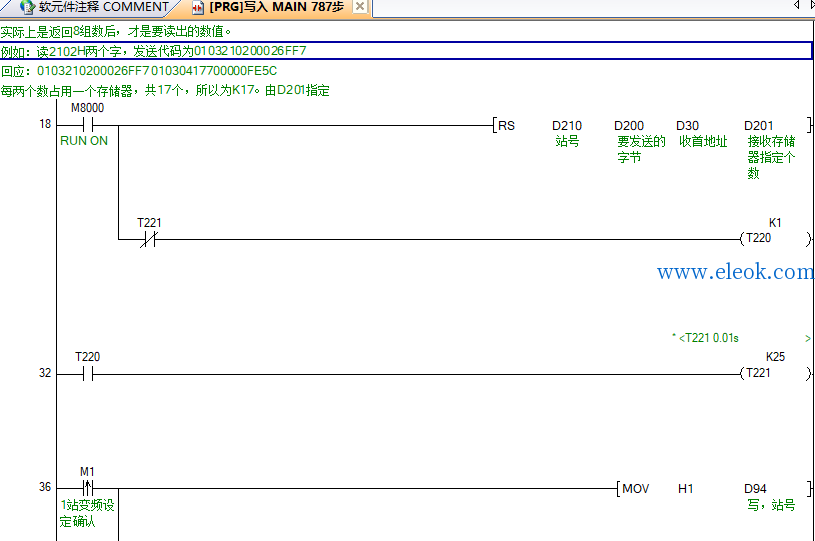
Task: Click the T220 output coil
Action: pyautogui.click(x=774, y=239)
